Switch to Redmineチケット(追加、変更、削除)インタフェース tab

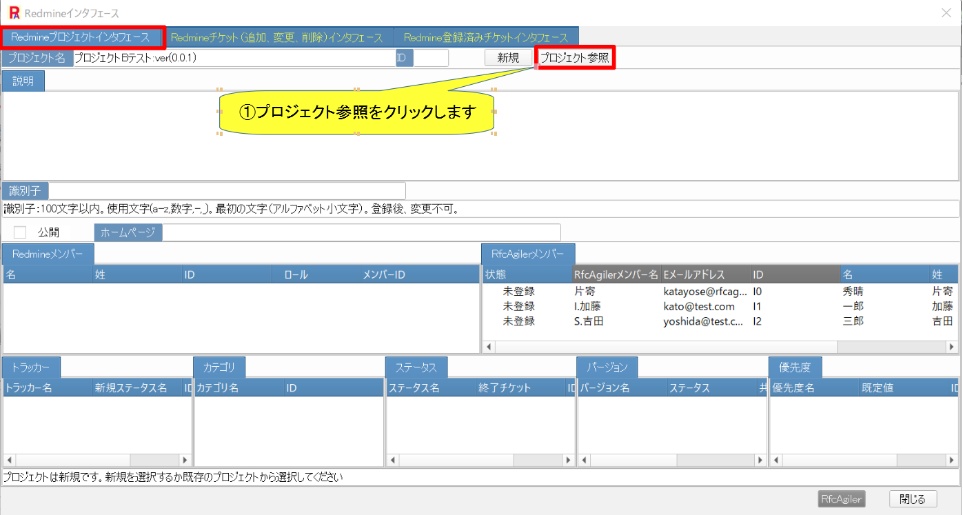click(x=278, y=37)
